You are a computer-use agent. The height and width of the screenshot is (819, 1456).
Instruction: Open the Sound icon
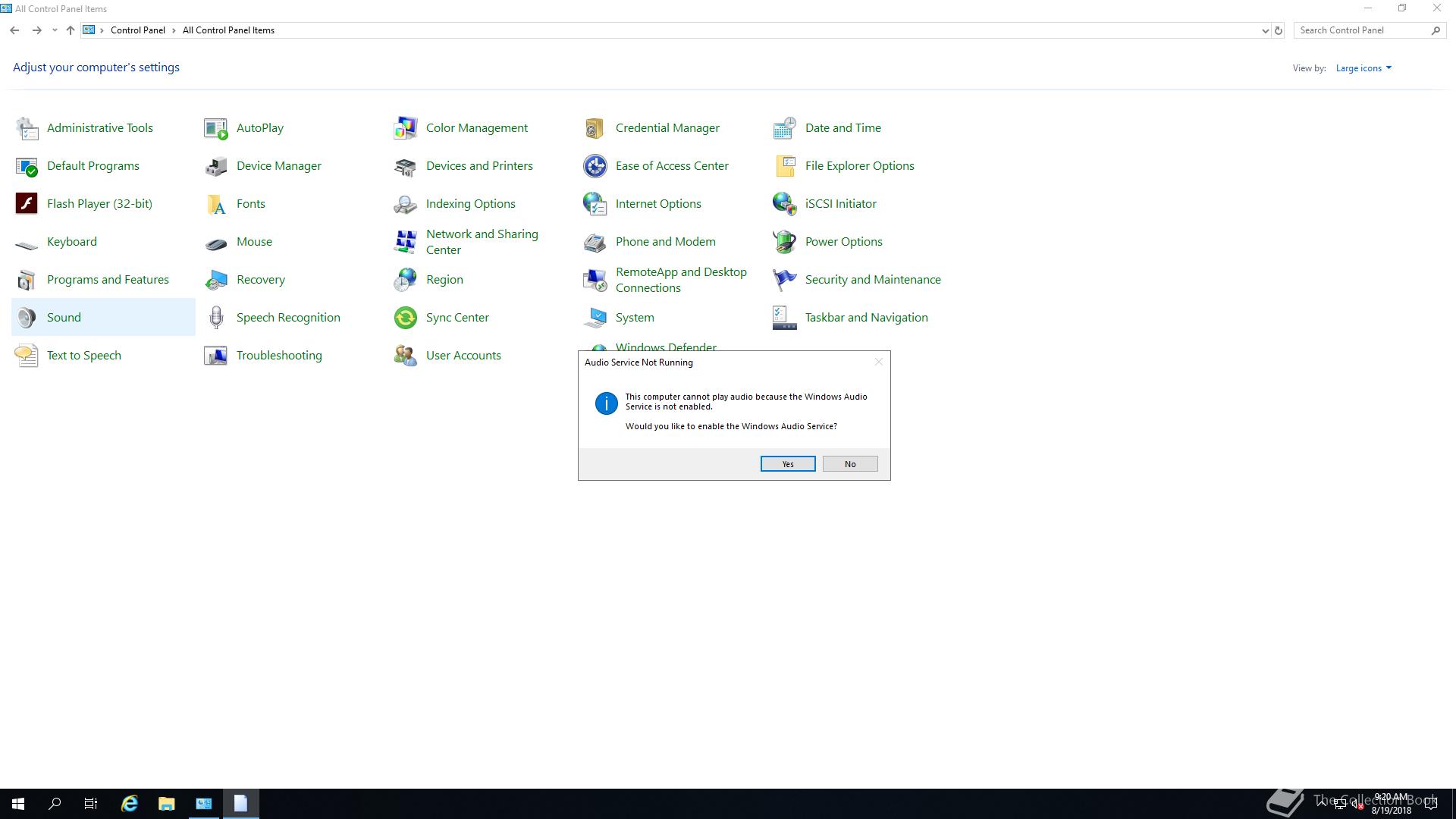[x=27, y=318]
